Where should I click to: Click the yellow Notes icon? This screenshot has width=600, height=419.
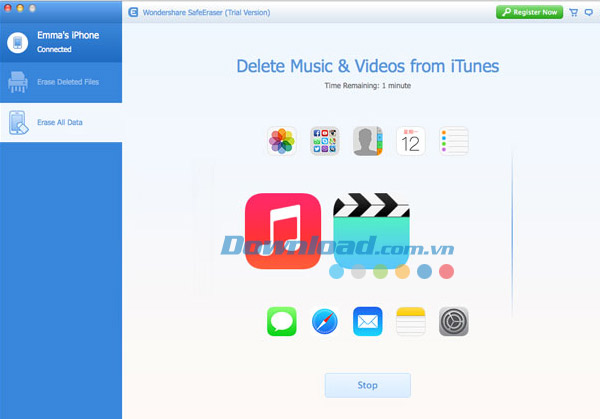coord(410,321)
